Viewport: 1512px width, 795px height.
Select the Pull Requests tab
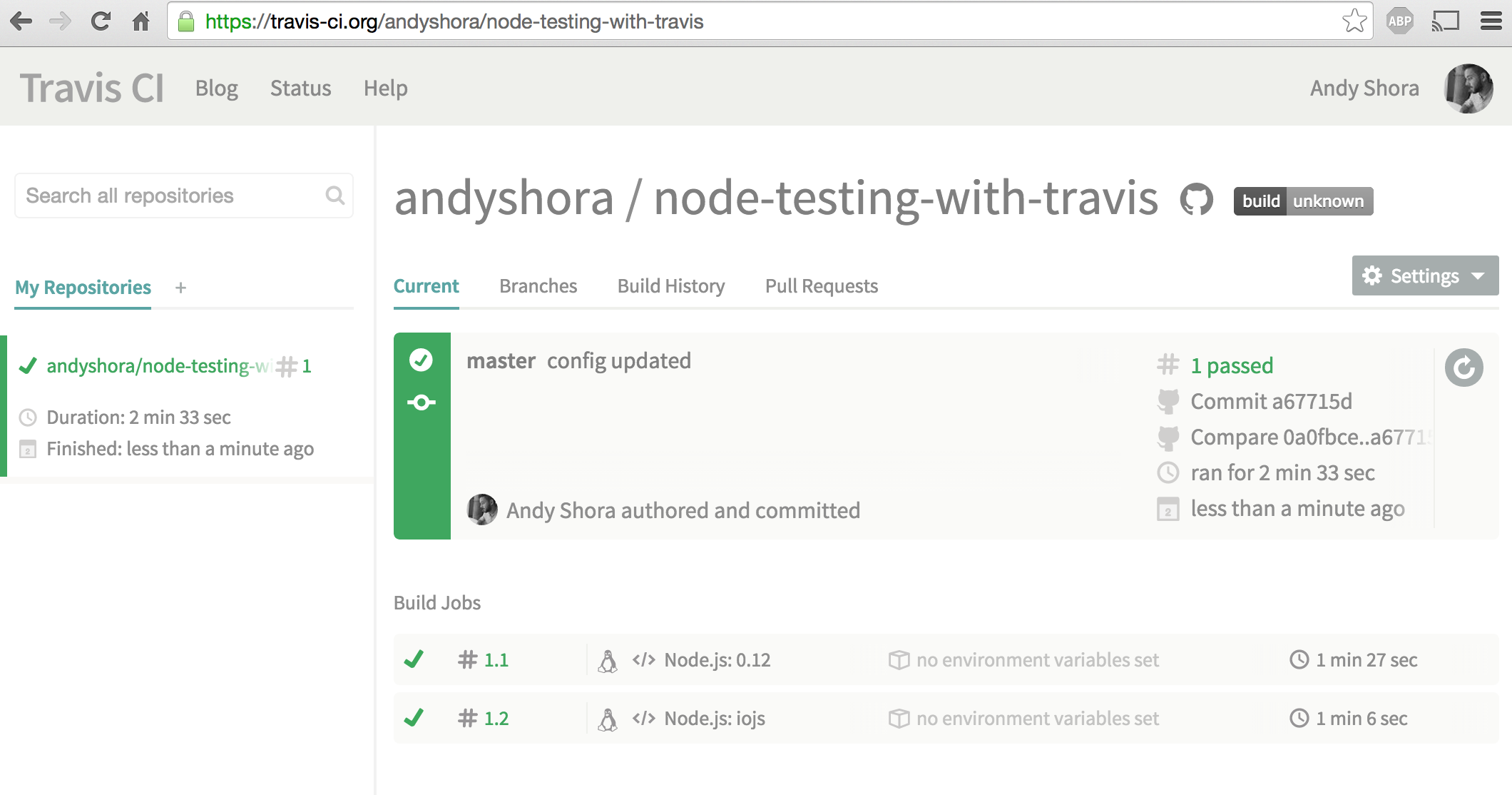tap(821, 286)
